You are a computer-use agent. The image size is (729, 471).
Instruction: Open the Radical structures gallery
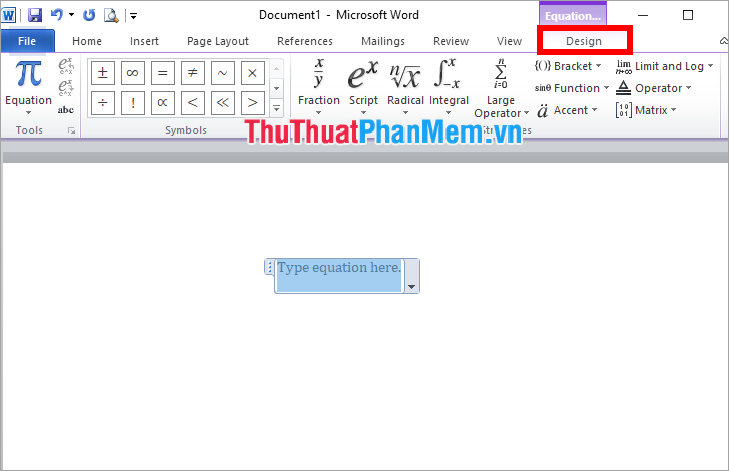coord(405,87)
